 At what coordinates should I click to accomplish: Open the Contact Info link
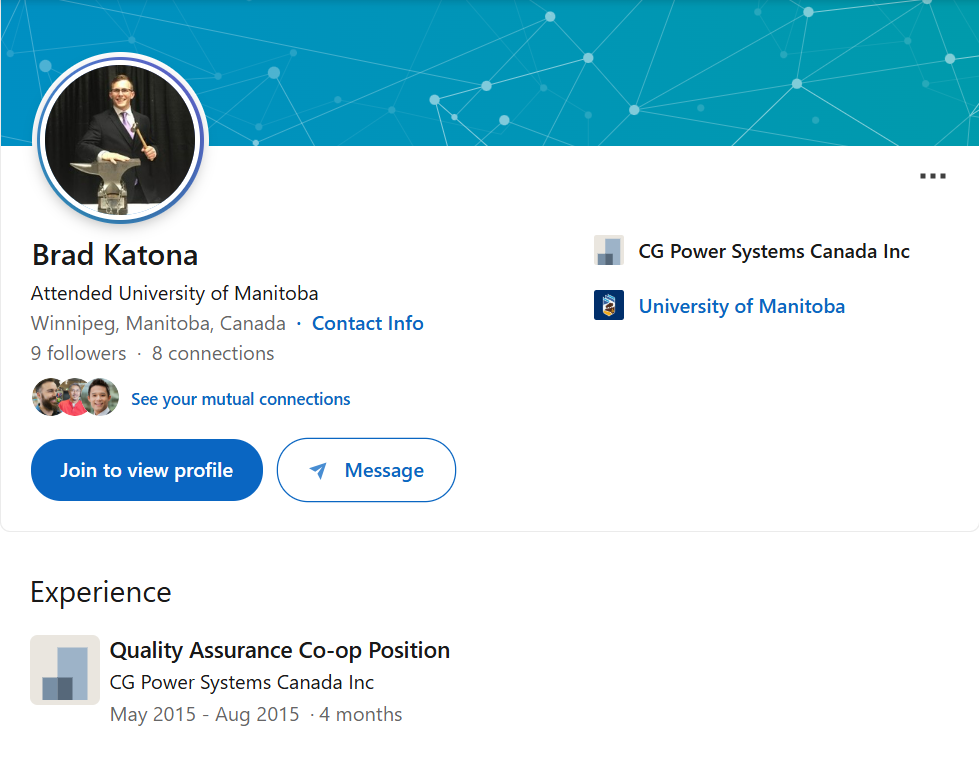(x=368, y=323)
